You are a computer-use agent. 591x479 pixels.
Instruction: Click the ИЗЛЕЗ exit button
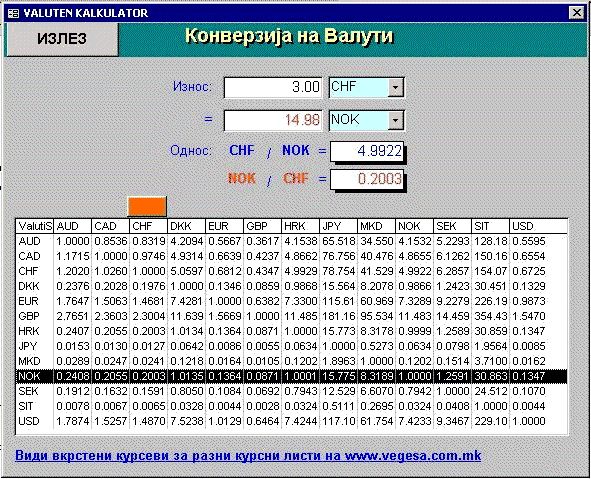(62, 39)
